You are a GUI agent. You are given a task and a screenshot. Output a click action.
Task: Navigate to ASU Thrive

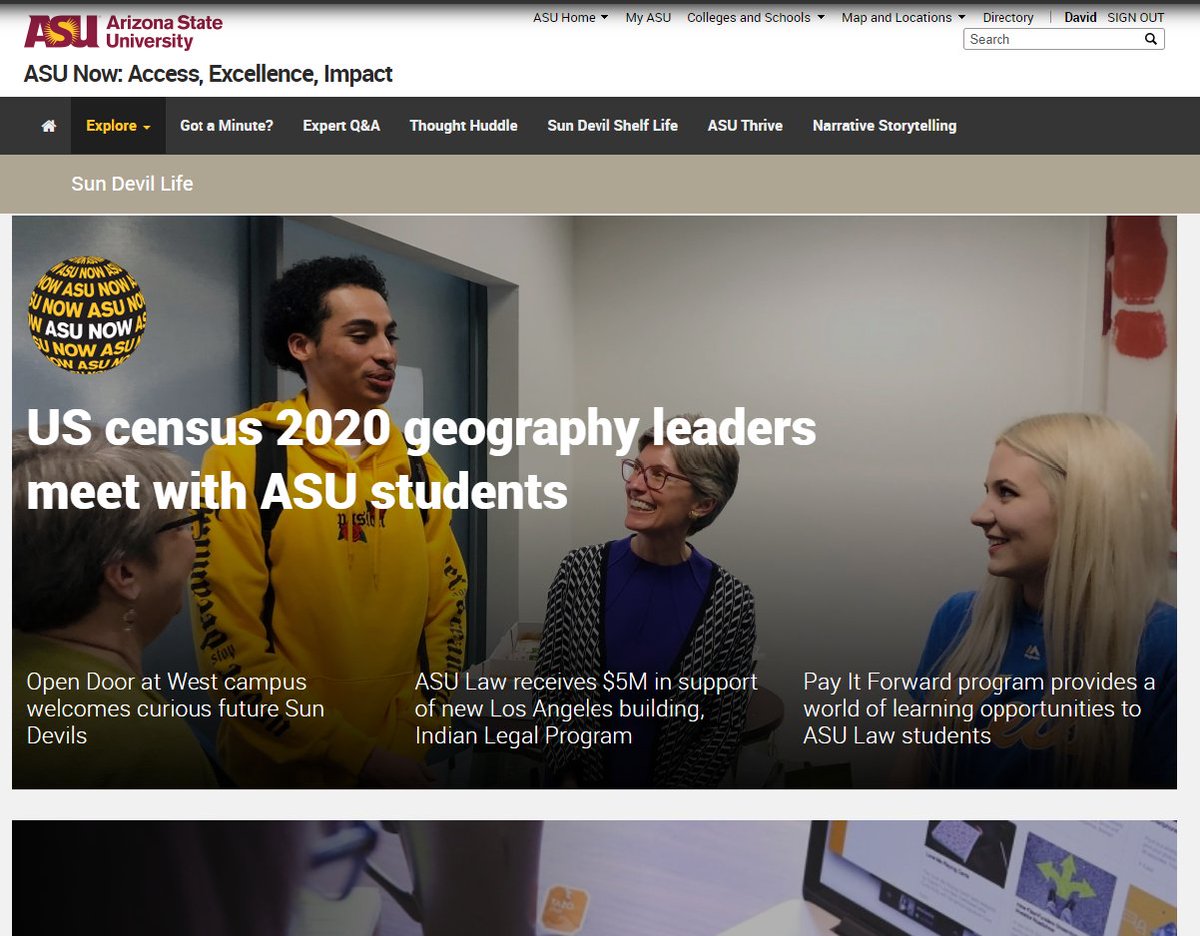[x=745, y=126]
